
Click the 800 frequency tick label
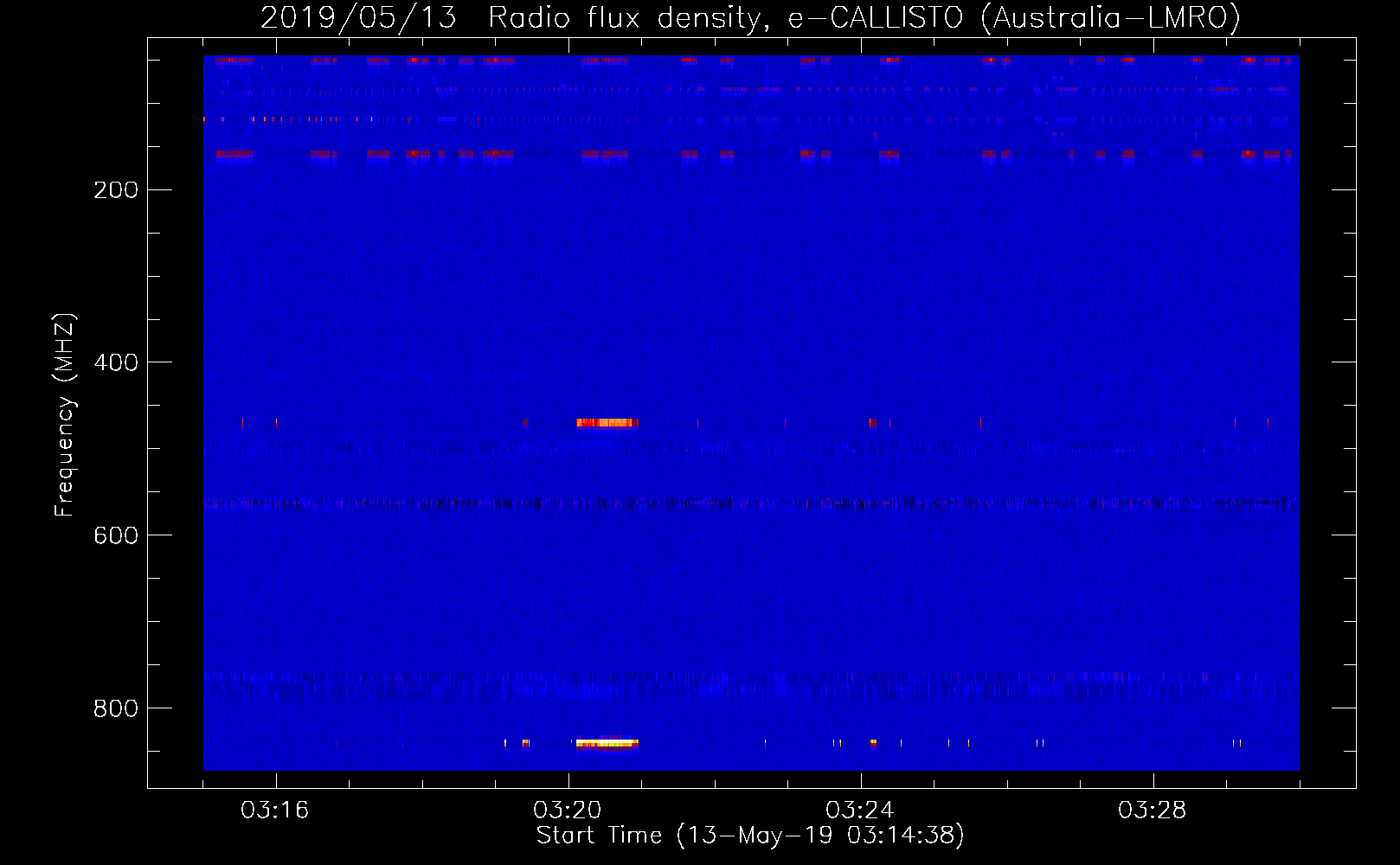click(x=116, y=709)
